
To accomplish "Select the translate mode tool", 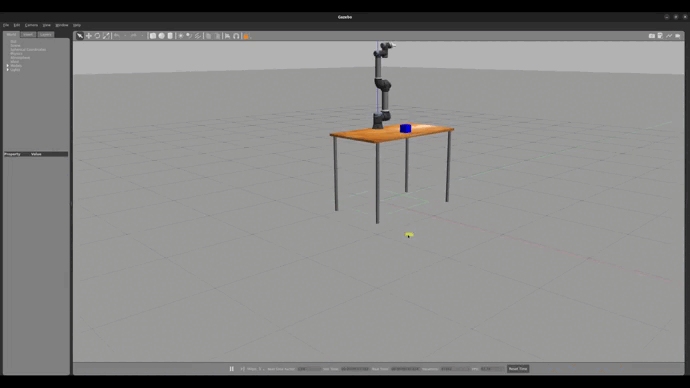I will (89, 36).
